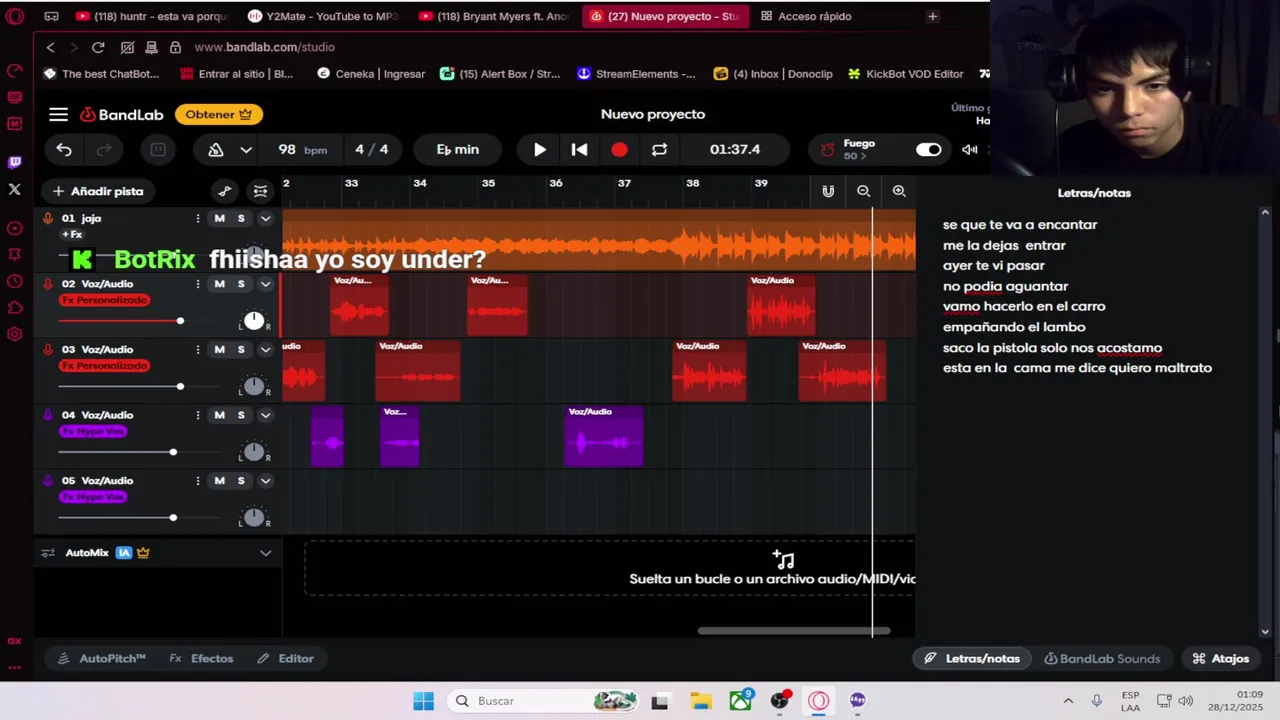The height and width of the screenshot is (720, 1280).
Task: Mute track 03 Voz/Audio
Action: tap(219, 349)
